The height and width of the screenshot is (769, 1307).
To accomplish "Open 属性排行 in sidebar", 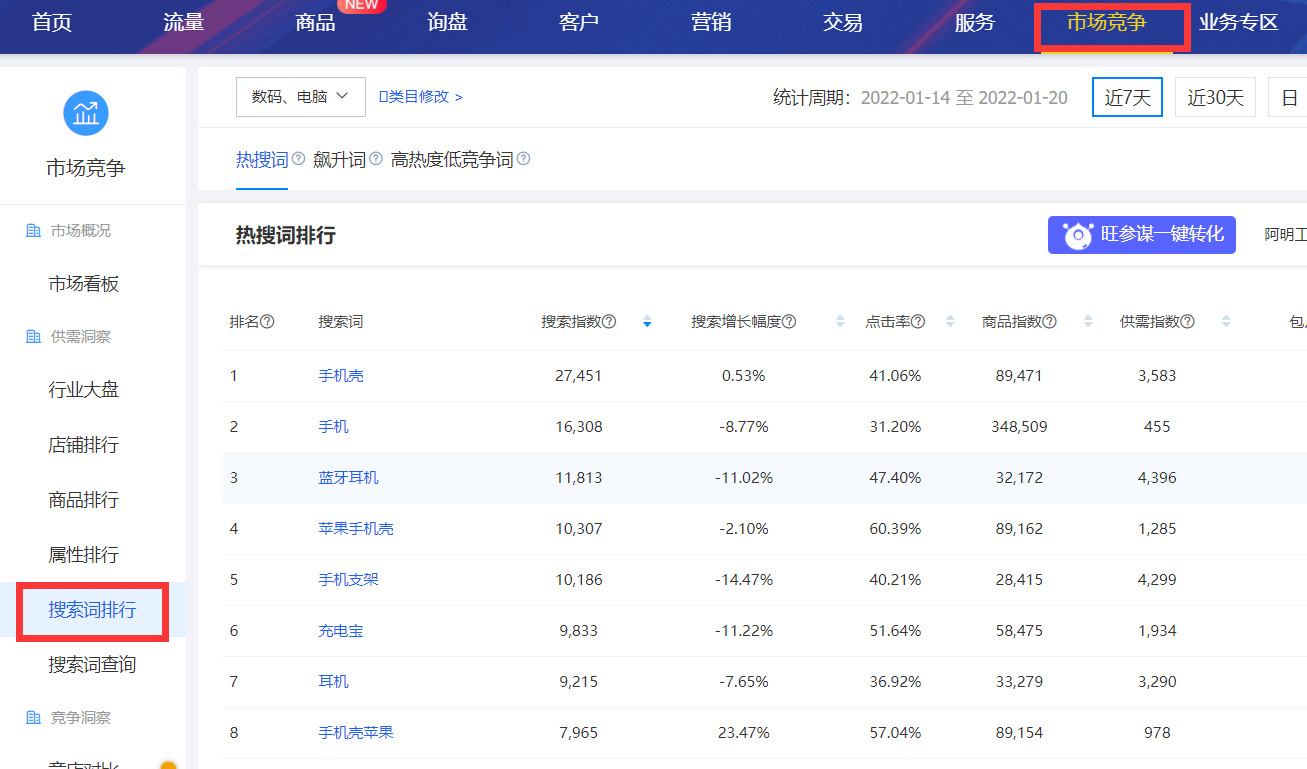I will coord(84,555).
